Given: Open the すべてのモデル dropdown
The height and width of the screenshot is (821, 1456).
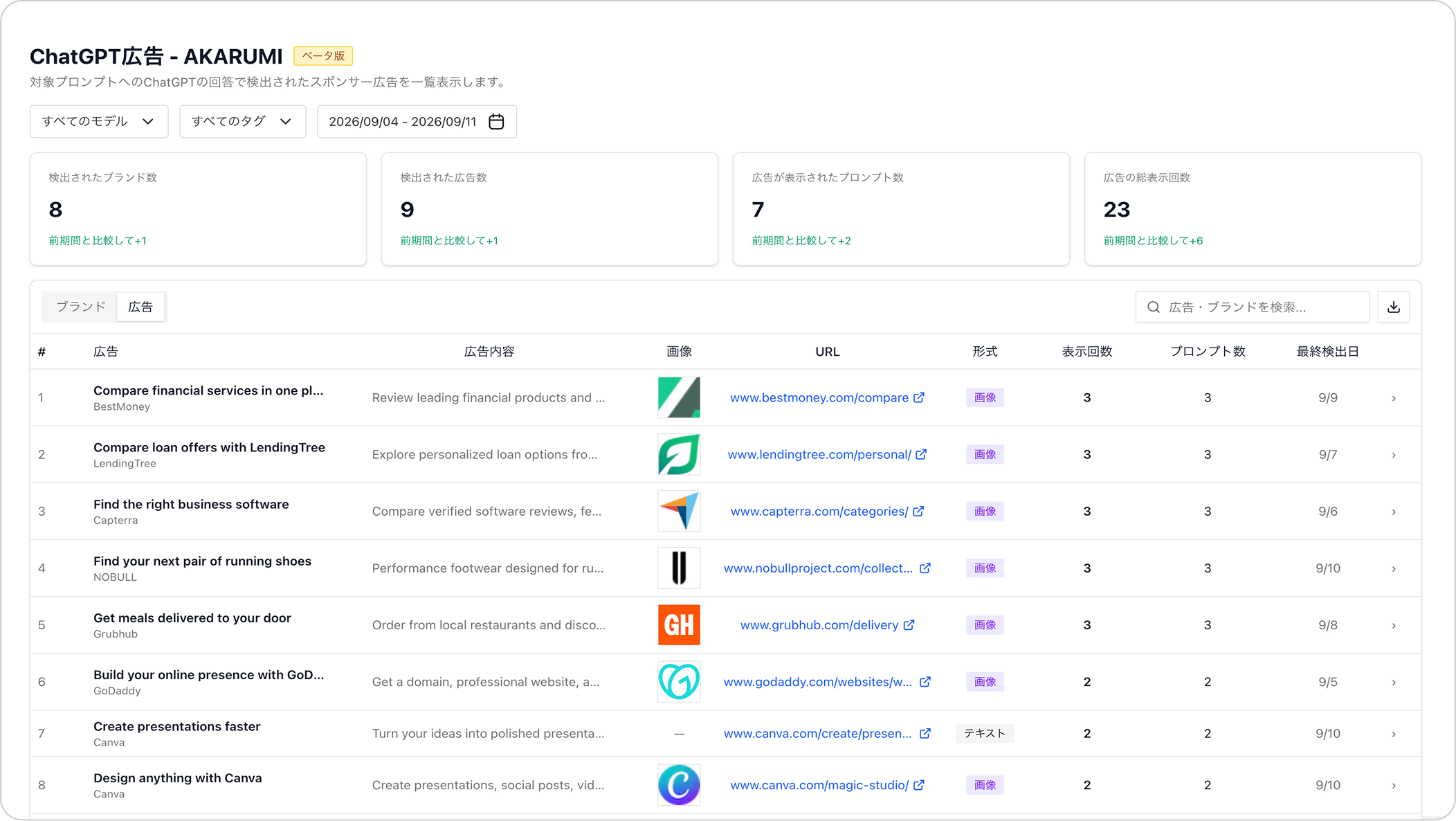Looking at the screenshot, I should (x=99, y=122).
